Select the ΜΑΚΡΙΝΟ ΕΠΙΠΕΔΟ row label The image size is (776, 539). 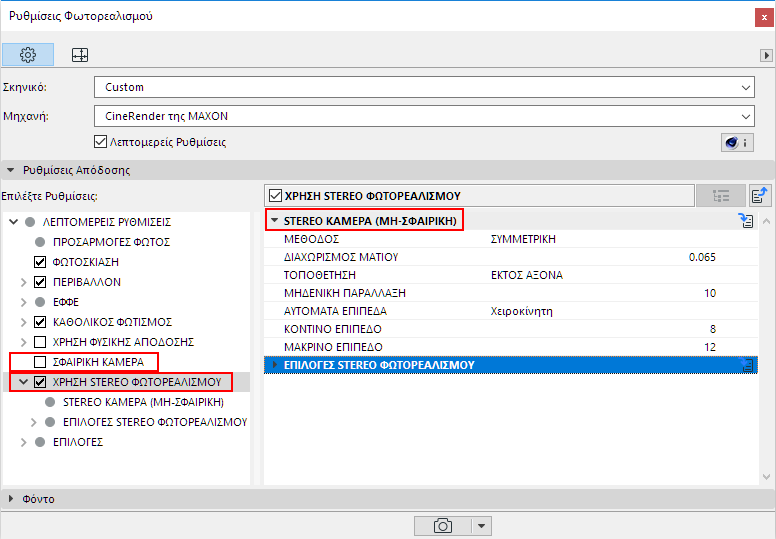(333, 347)
